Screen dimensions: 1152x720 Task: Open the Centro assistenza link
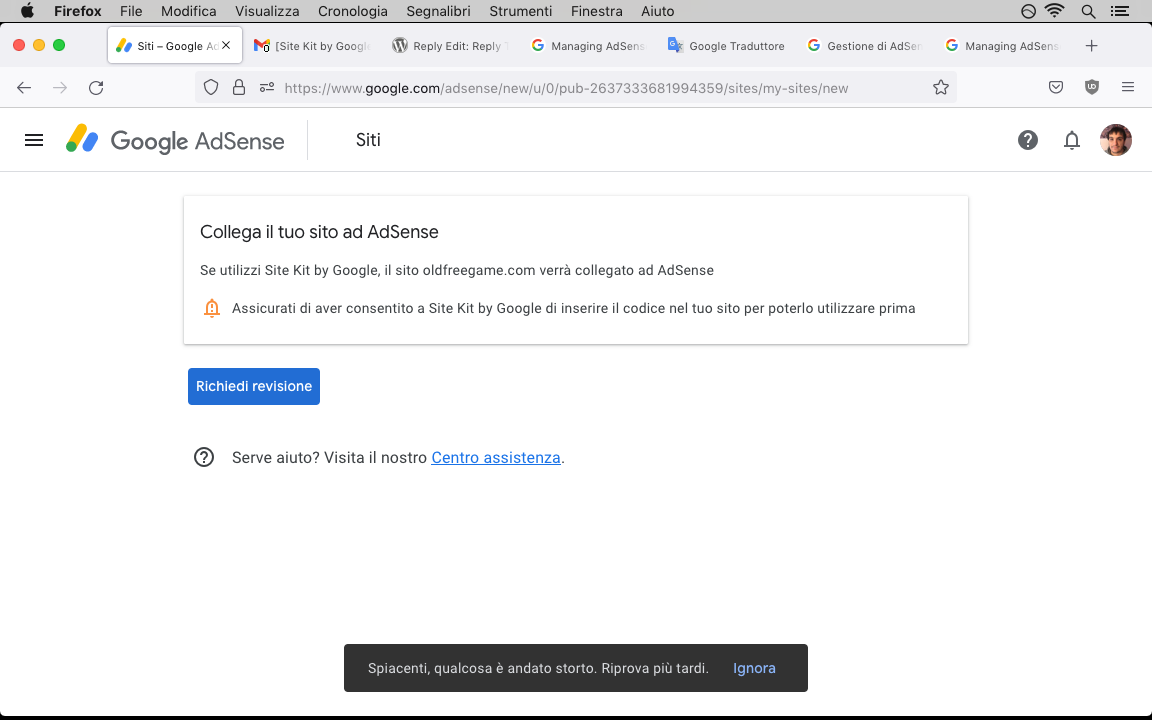496,457
